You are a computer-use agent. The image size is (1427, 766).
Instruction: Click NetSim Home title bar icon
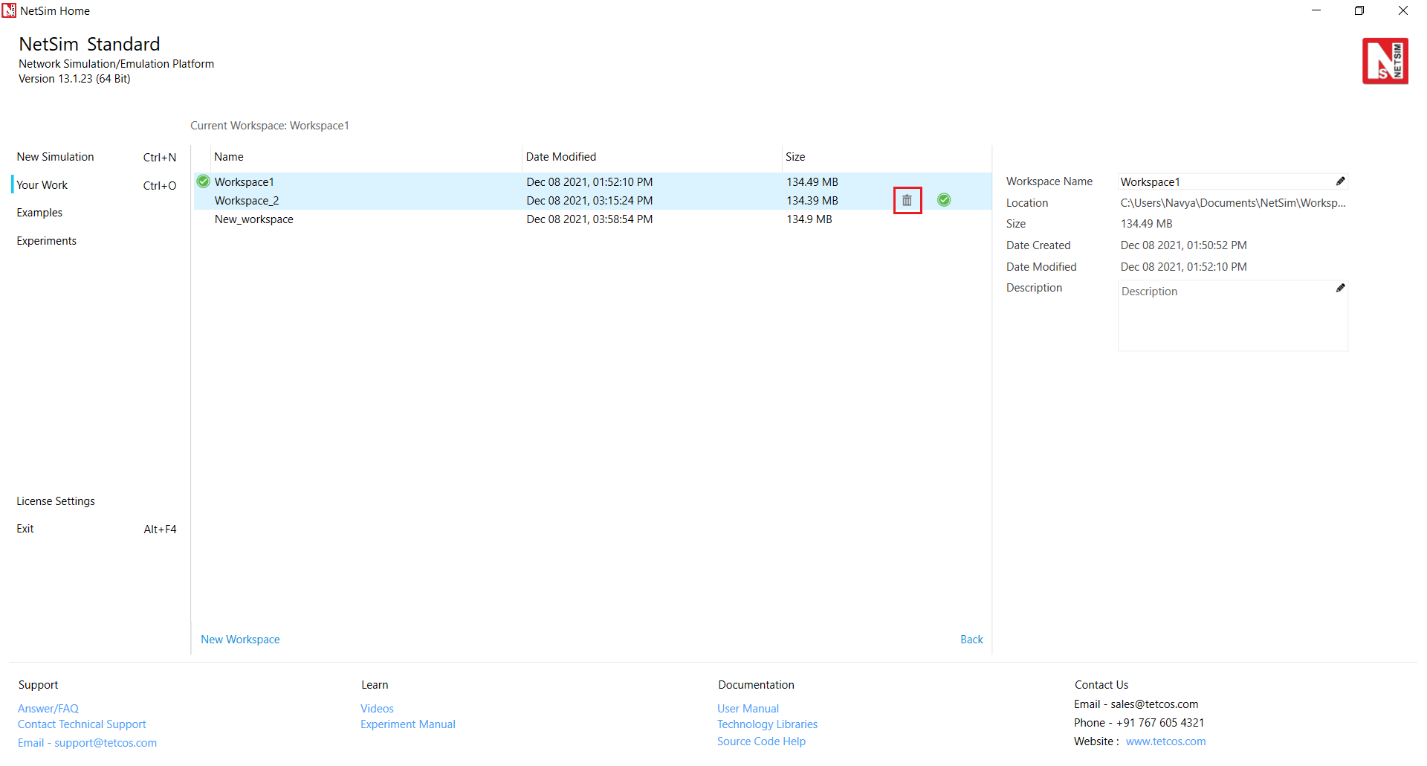pos(9,11)
